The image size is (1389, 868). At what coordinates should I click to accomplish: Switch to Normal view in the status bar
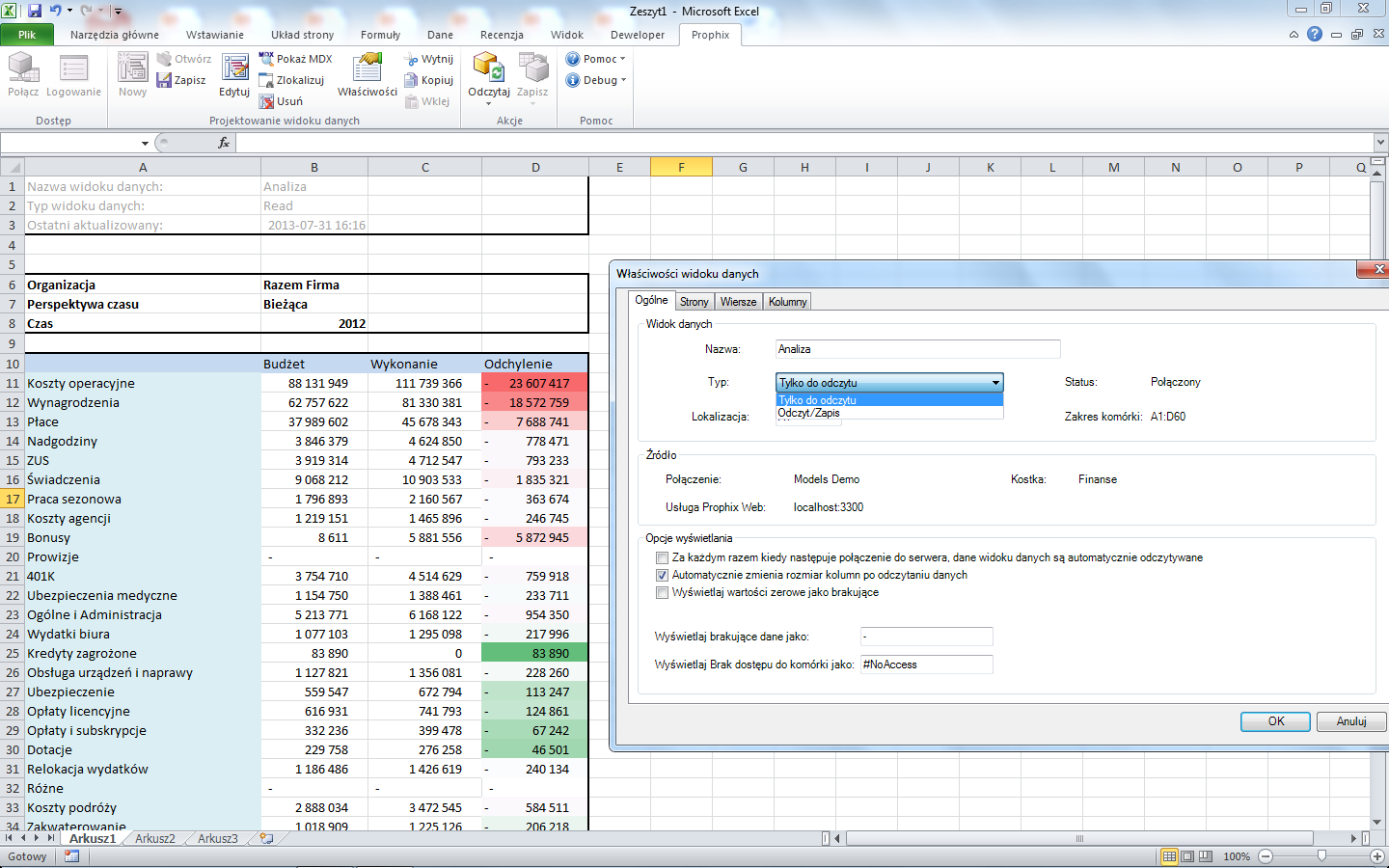point(1170,856)
